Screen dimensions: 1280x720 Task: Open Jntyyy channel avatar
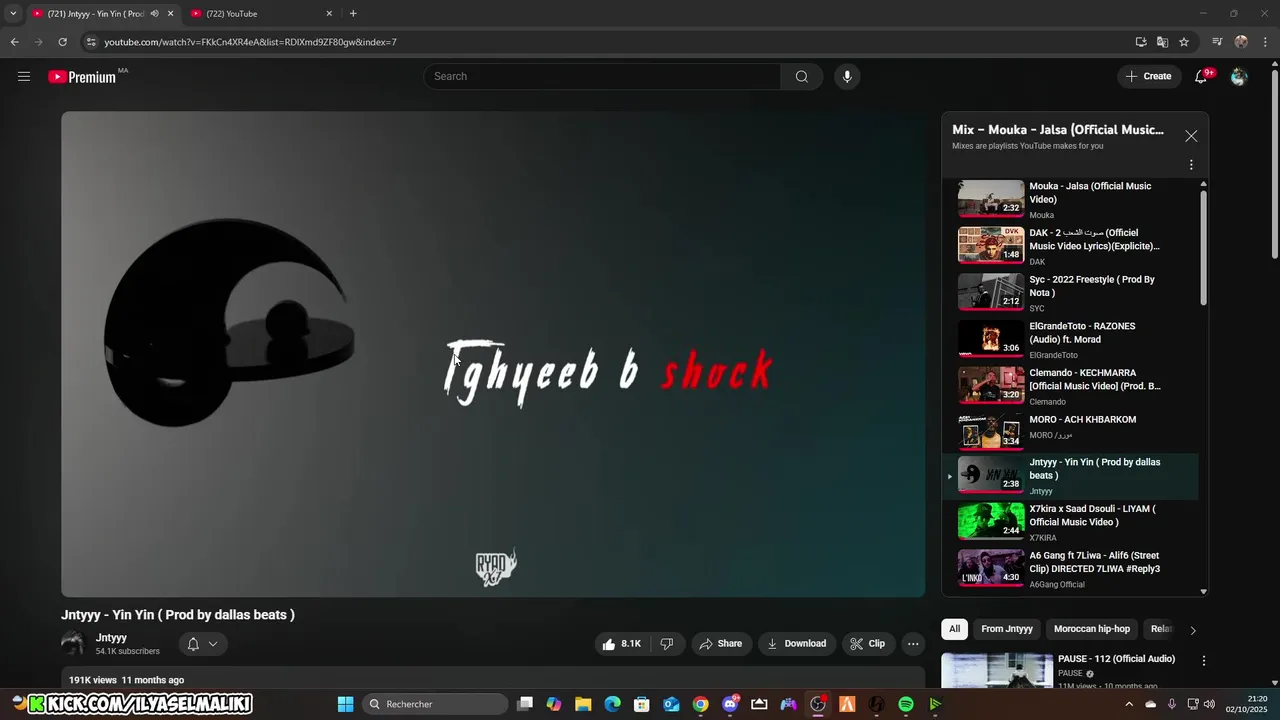click(73, 644)
